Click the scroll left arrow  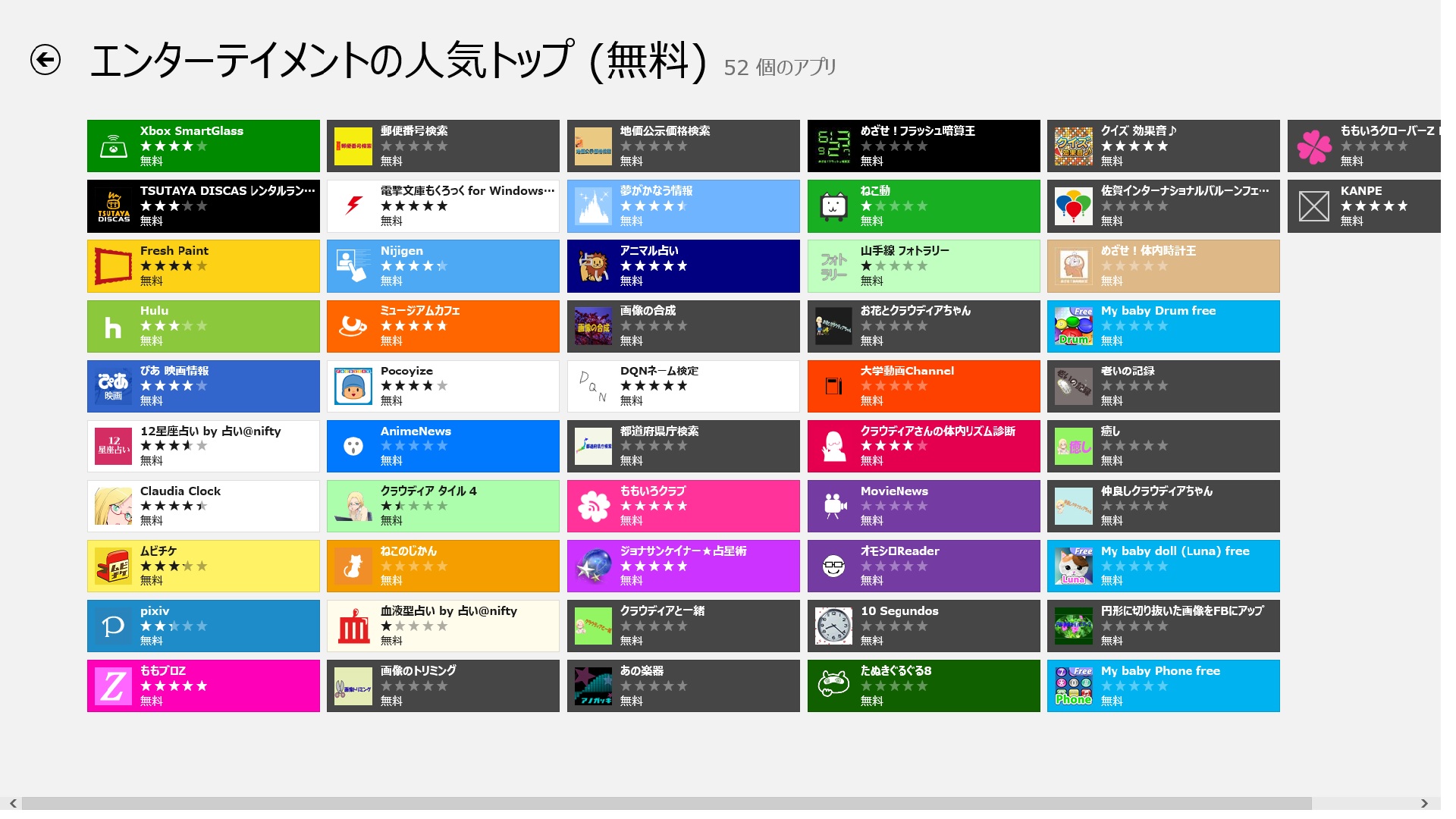(13, 803)
